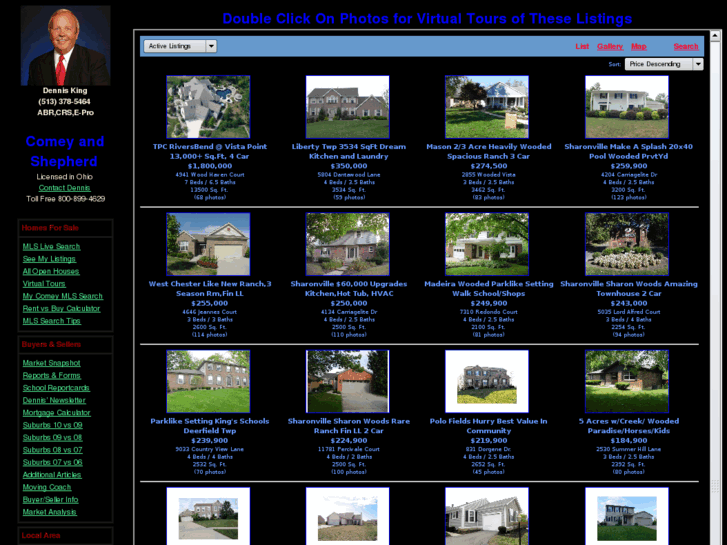Click Sharonville $60,000 Upgrades photo
This screenshot has height=545, width=727.
(348, 244)
